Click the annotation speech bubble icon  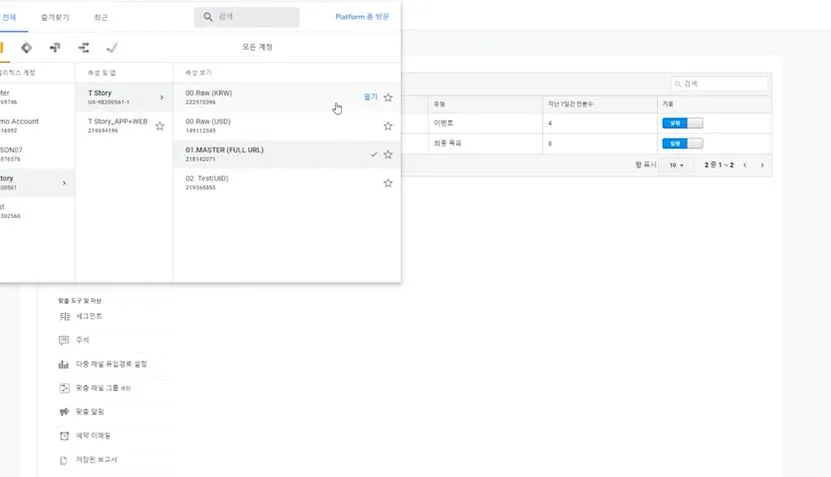[x=64, y=340]
